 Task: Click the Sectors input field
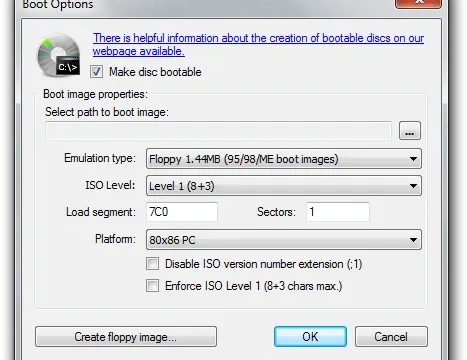[x=338, y=212]
